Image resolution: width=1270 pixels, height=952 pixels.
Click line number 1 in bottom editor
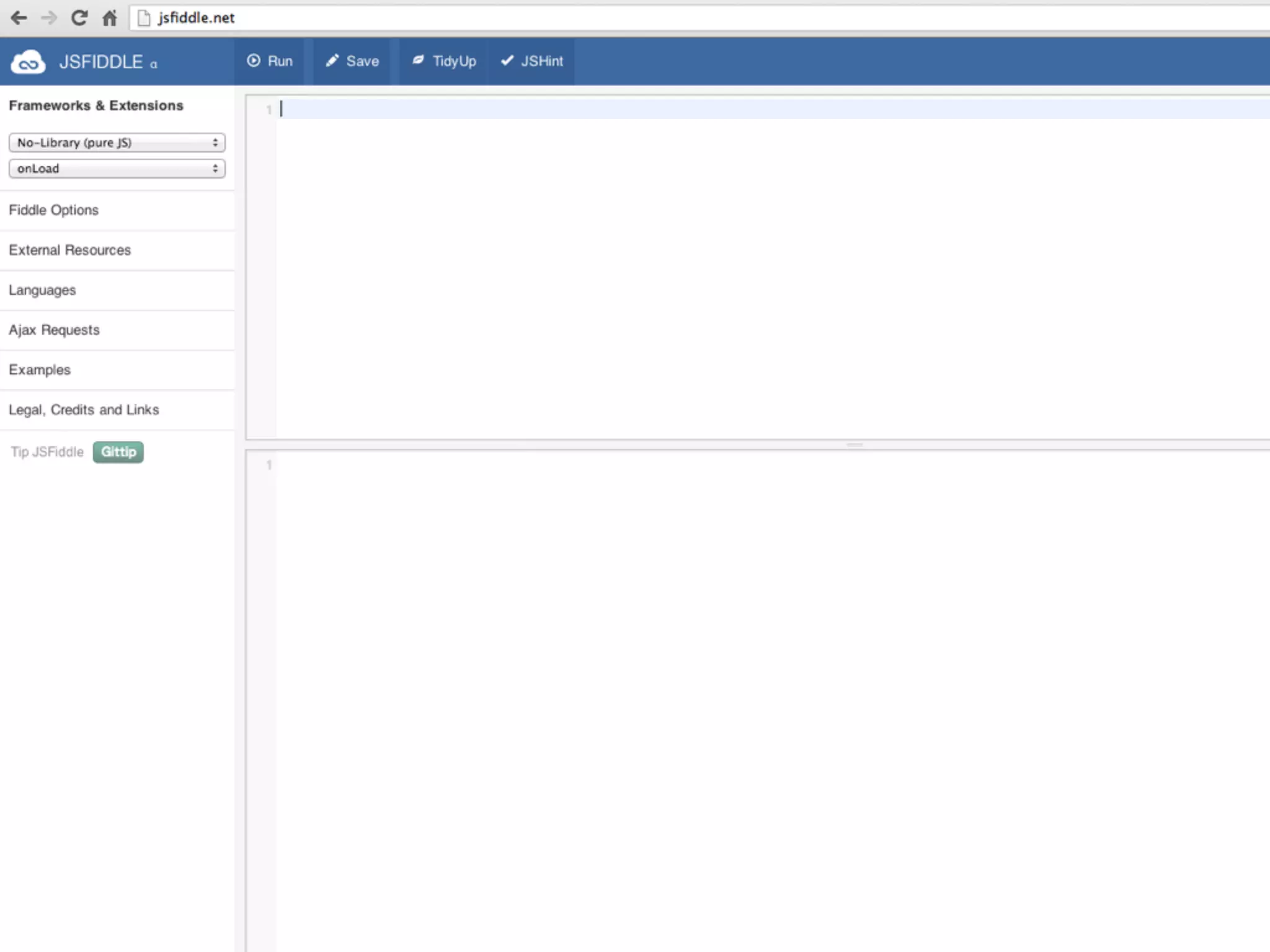269,465
